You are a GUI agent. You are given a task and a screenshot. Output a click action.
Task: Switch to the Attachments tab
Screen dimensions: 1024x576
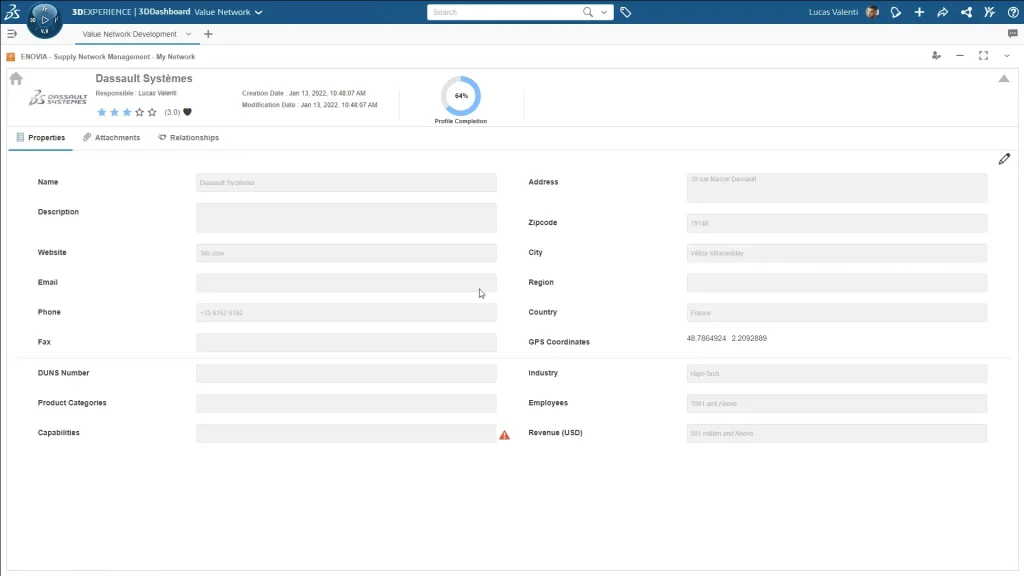[x=111, y=138]
